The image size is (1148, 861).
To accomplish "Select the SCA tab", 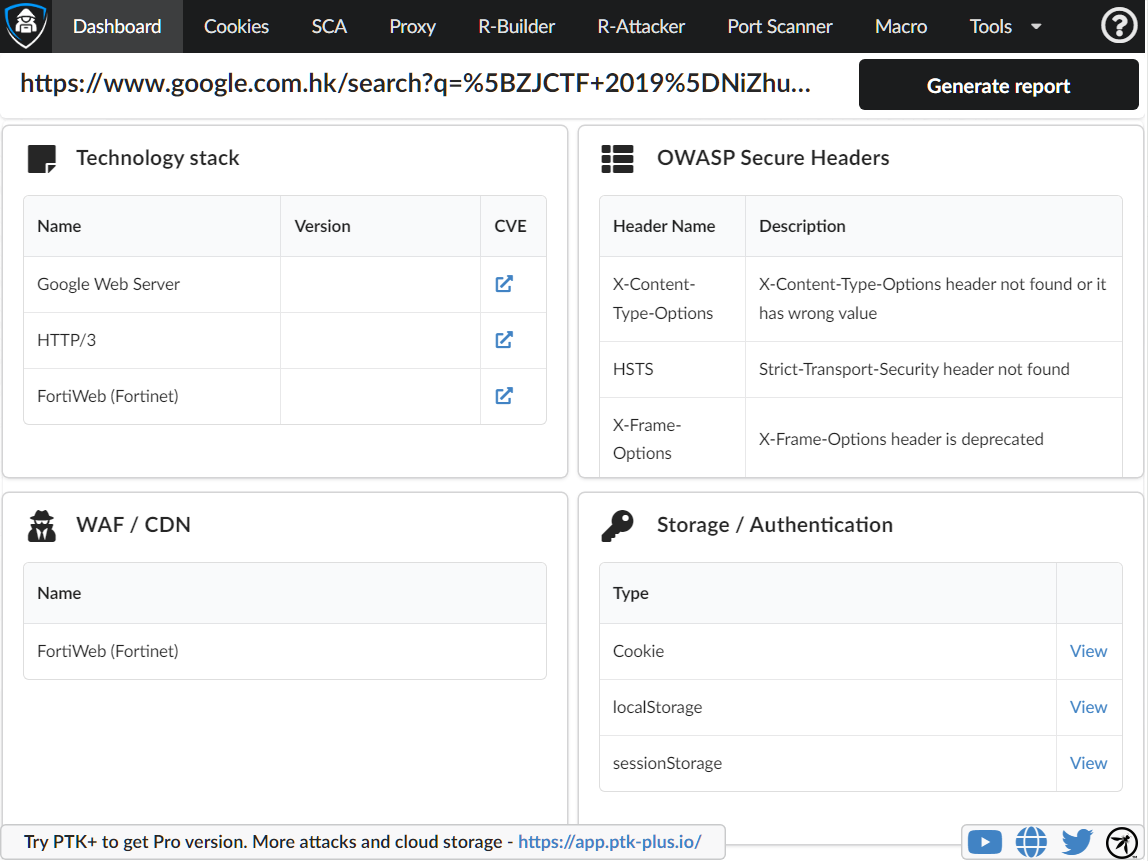I will click(x=329, y=27).
